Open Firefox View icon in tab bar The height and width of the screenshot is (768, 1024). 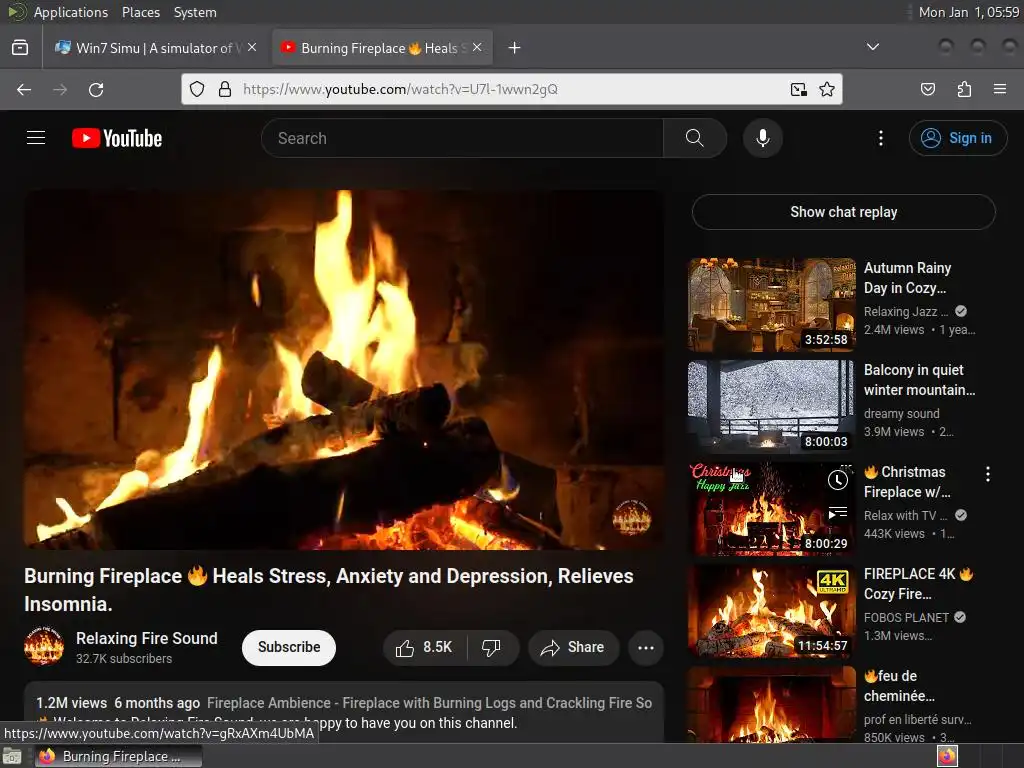(20, 48)
